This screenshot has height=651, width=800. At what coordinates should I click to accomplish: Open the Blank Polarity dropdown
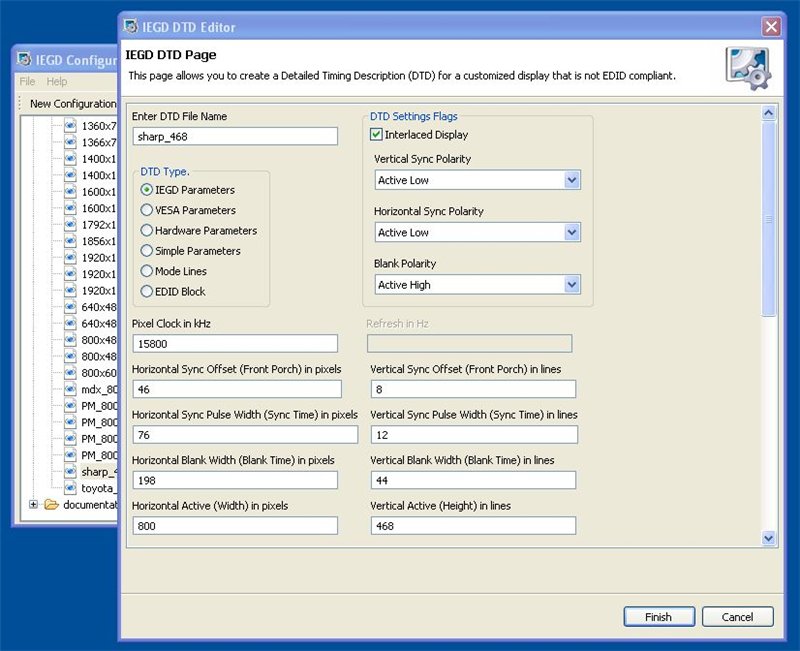click(571, 285)
